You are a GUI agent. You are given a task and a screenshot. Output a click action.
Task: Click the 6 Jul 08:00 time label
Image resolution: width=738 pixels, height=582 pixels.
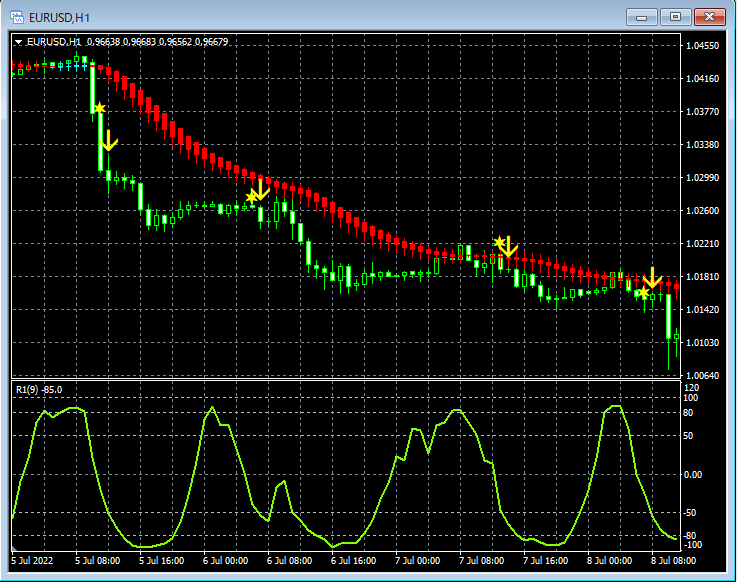[289, 561]
